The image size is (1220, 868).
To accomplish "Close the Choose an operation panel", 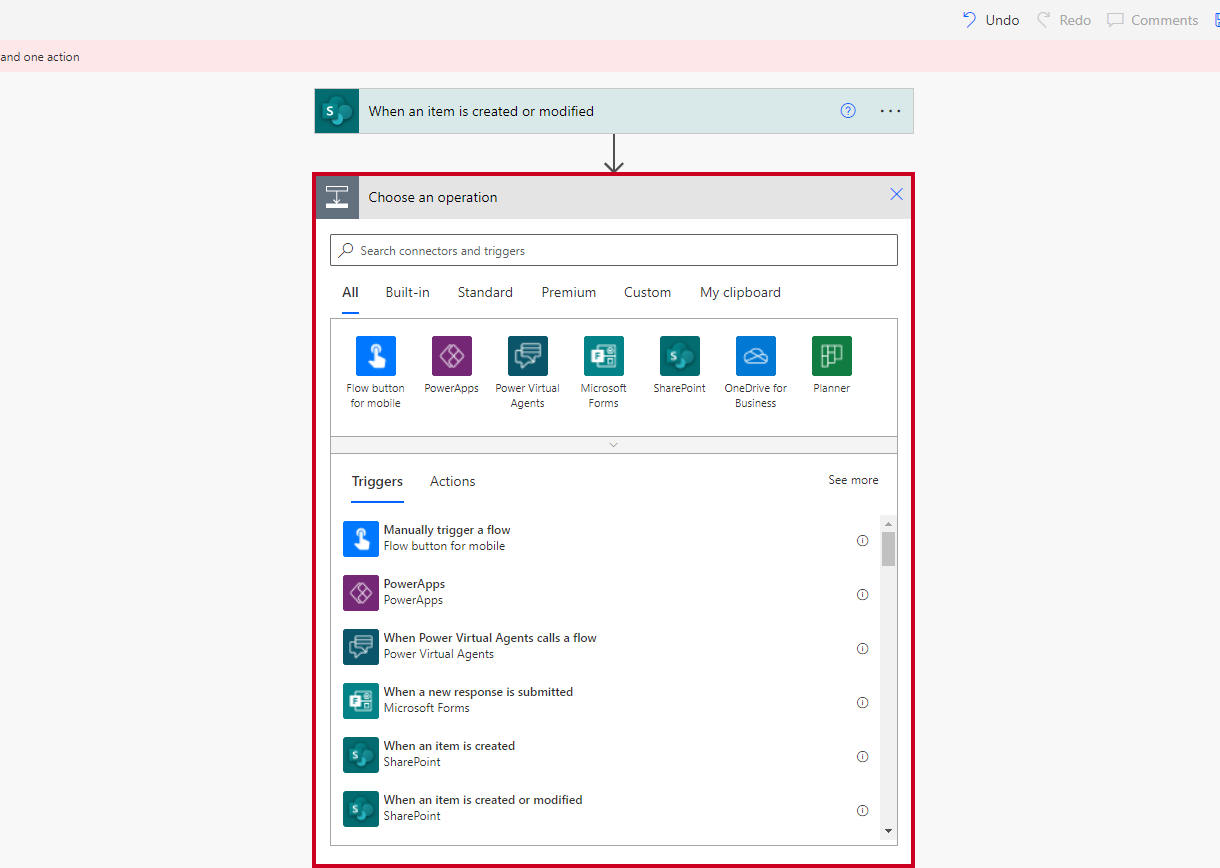I will (x=896, y=194).
